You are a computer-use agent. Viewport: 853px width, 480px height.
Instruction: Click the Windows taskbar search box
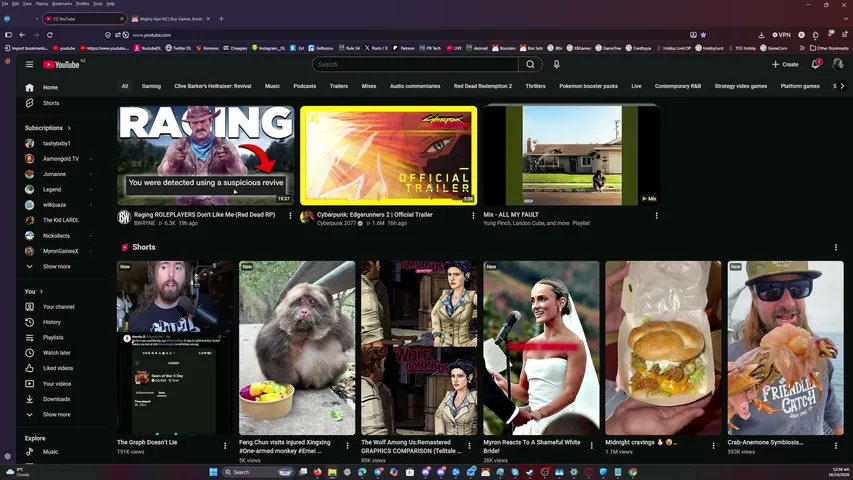[258, 472]
